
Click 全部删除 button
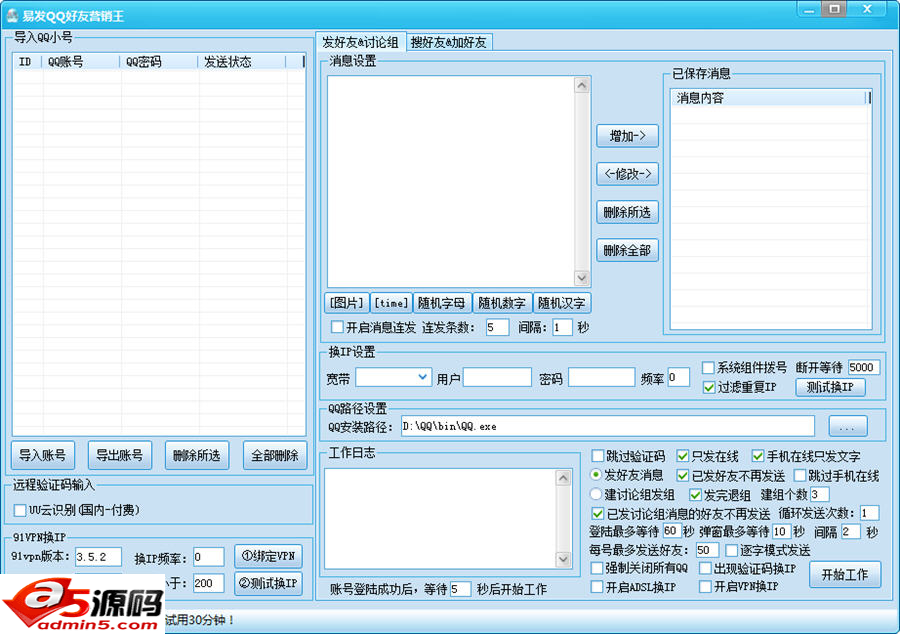(275, 456)
